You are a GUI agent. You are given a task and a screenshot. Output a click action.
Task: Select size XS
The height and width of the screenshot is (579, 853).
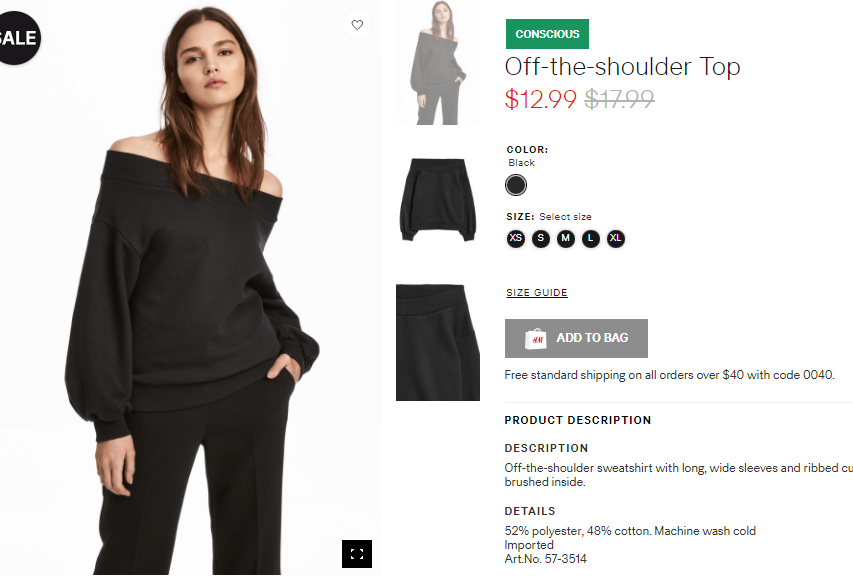coord(516,238)
